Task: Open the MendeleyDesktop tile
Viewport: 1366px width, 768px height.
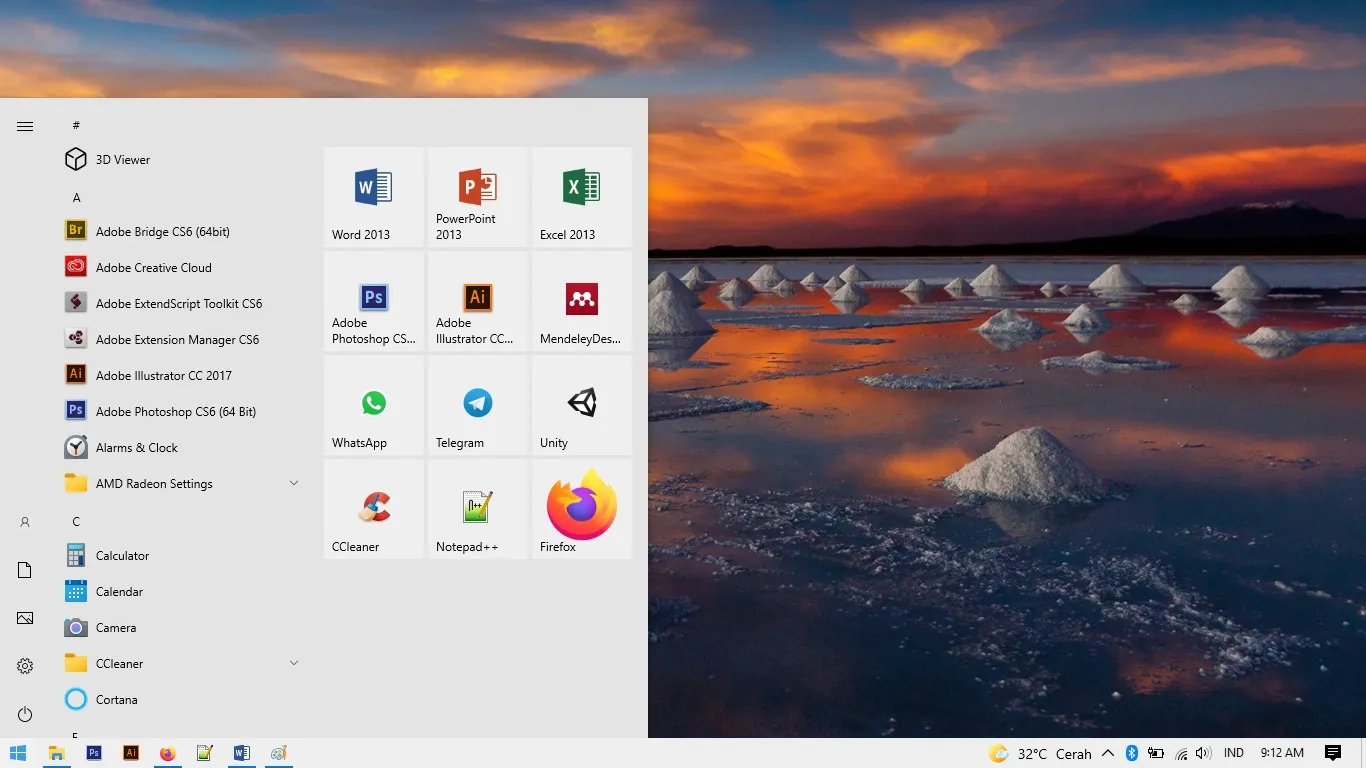Action: pos(582,301)
